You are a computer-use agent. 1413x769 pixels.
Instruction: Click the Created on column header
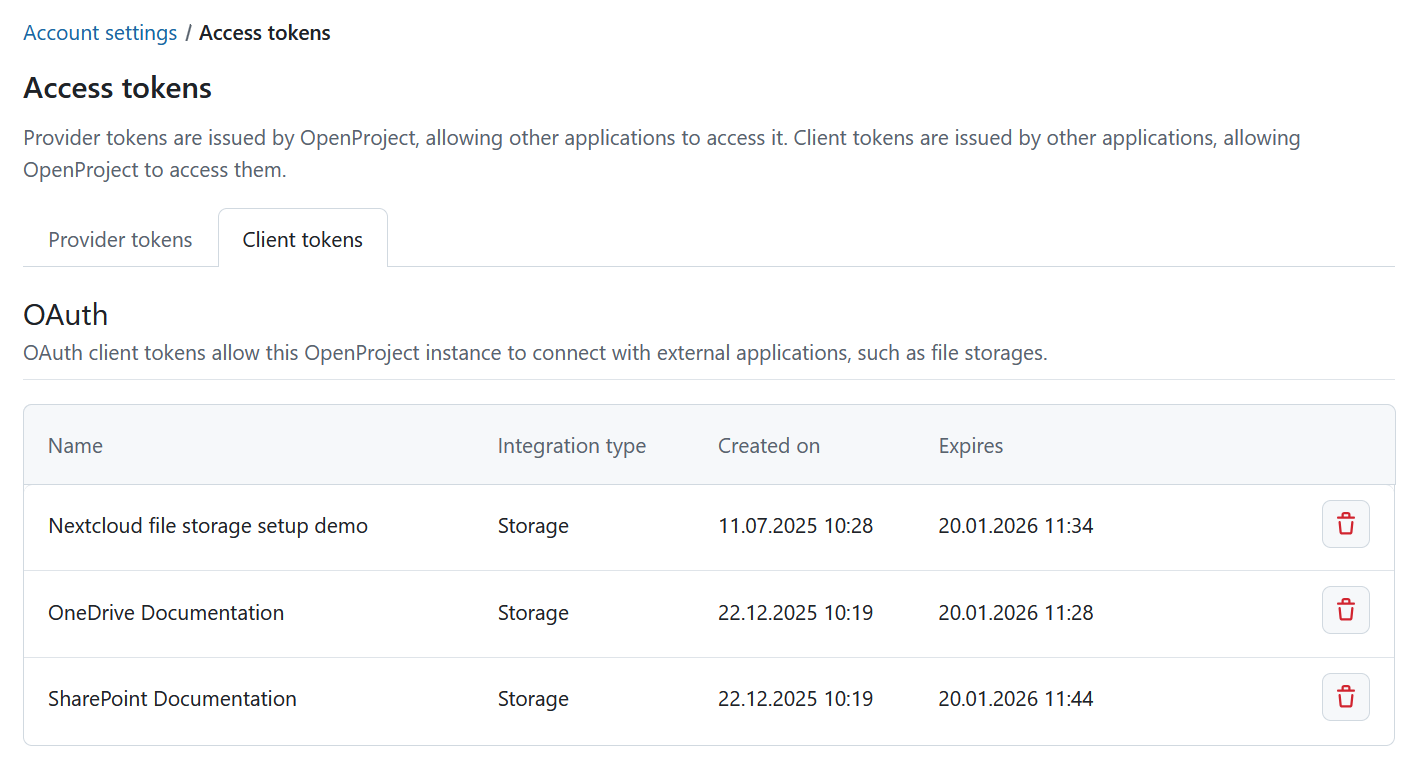(x=768, y=445)
